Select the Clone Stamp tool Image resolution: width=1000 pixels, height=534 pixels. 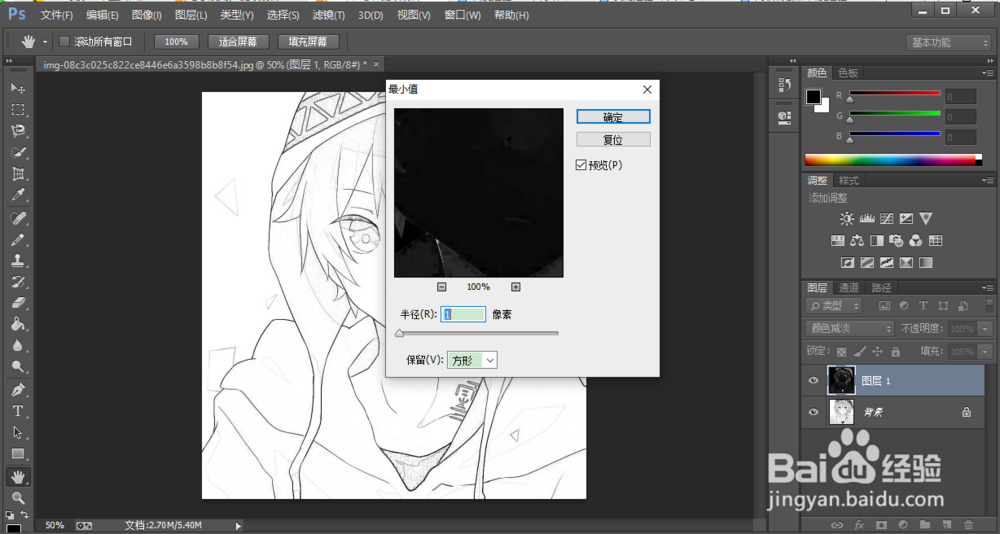point(18,260)
